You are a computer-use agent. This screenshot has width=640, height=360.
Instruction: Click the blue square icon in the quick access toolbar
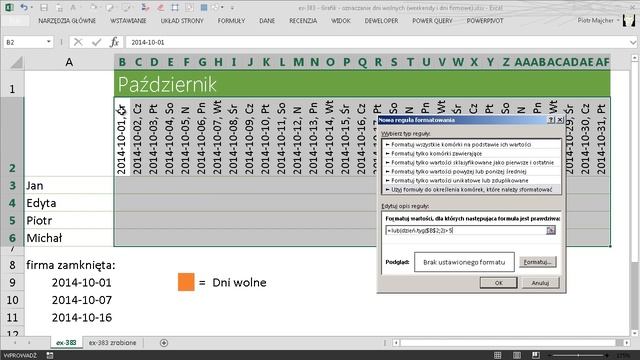204,7
